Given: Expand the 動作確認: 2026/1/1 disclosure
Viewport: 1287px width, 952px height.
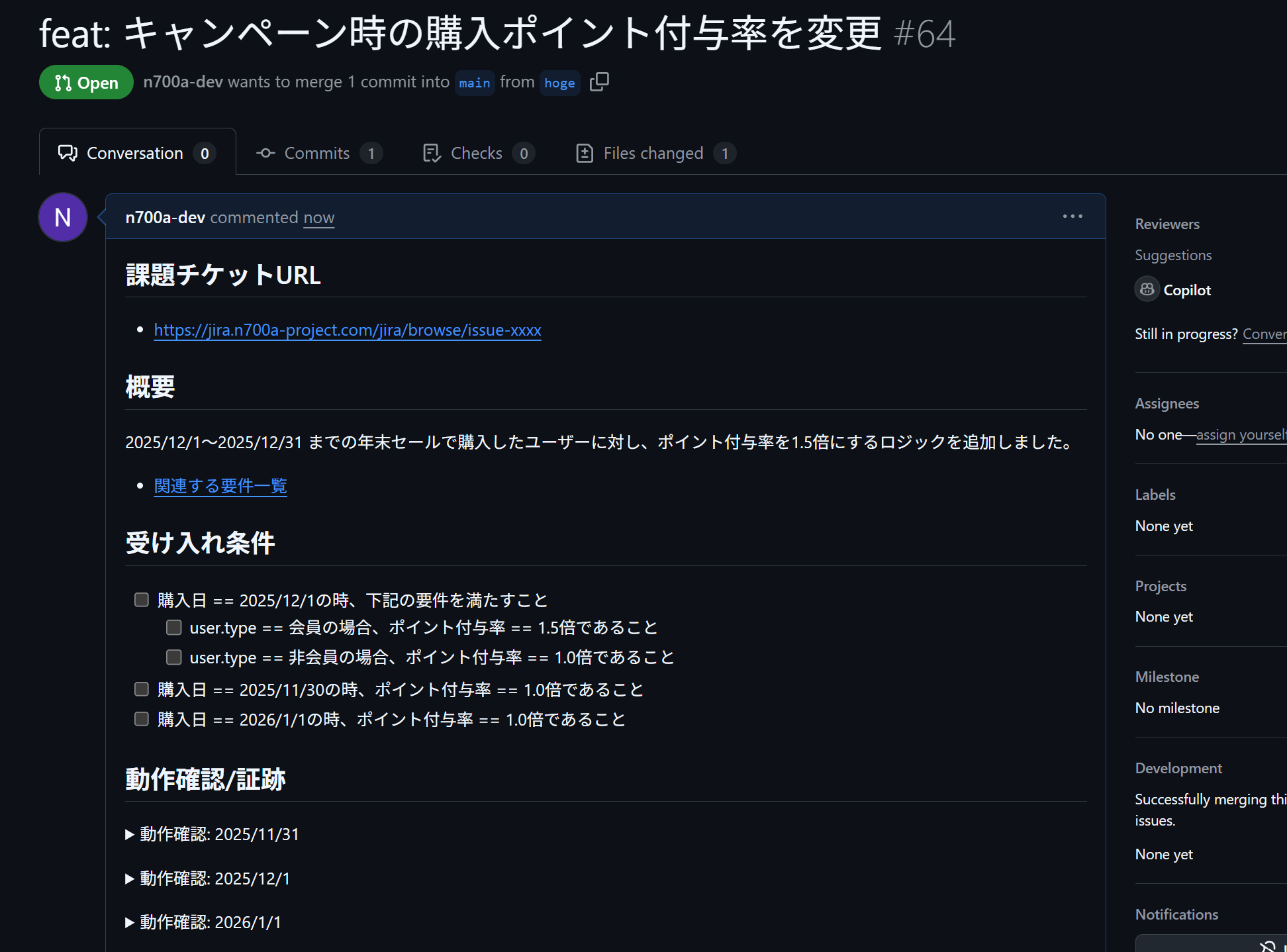Looking at the screenshot, I should click(130, 922).
